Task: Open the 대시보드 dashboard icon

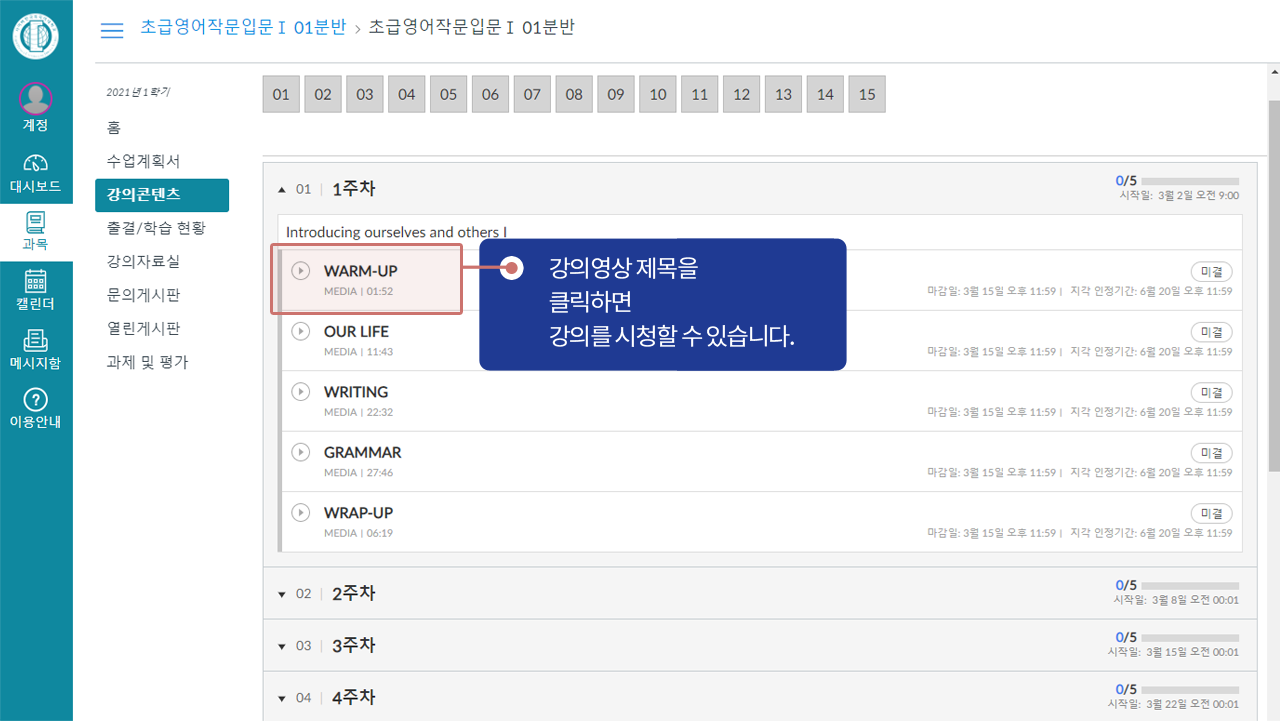Action: 35,170
